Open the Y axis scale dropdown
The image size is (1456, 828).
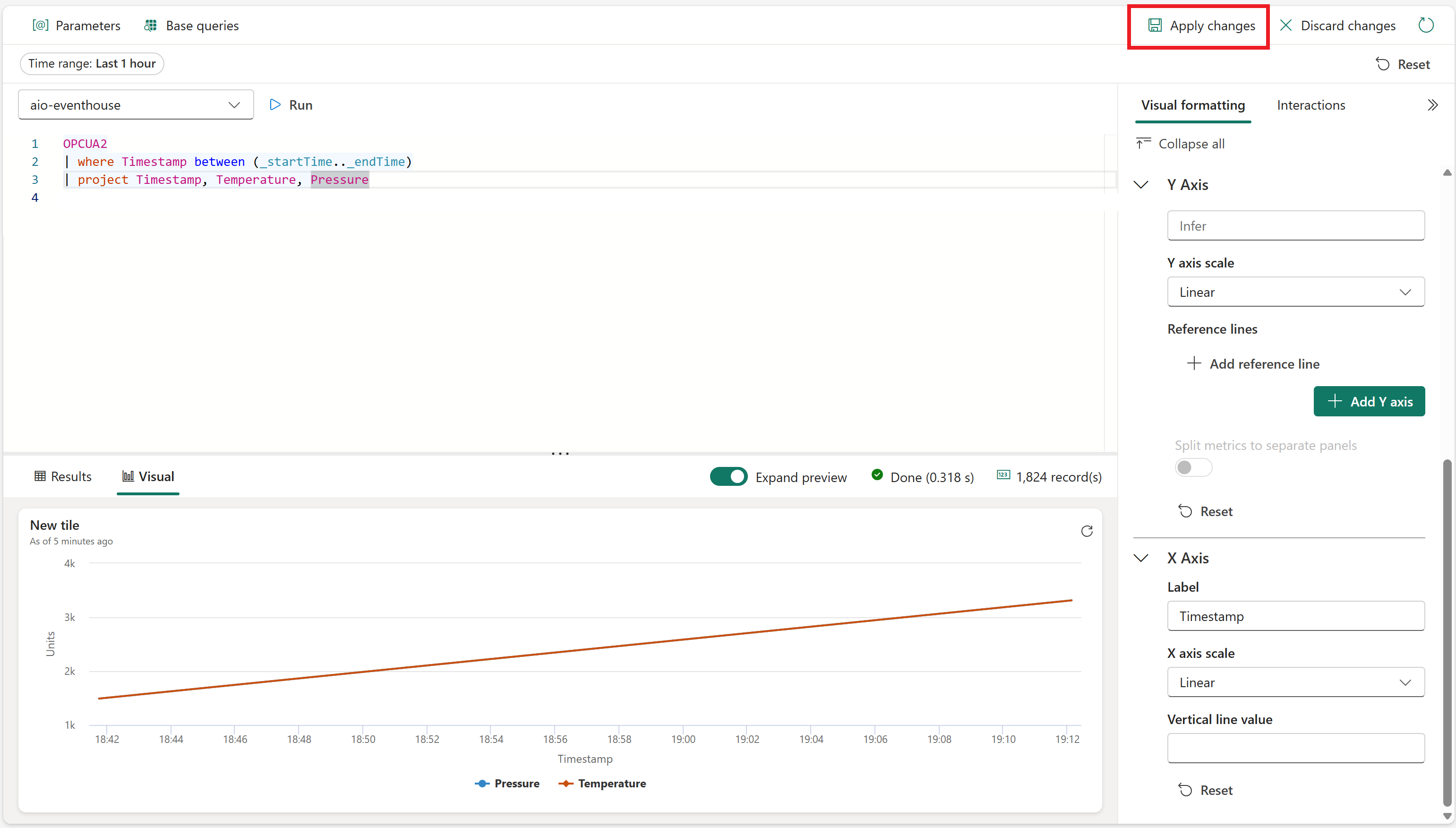[x=1295, y=291]
